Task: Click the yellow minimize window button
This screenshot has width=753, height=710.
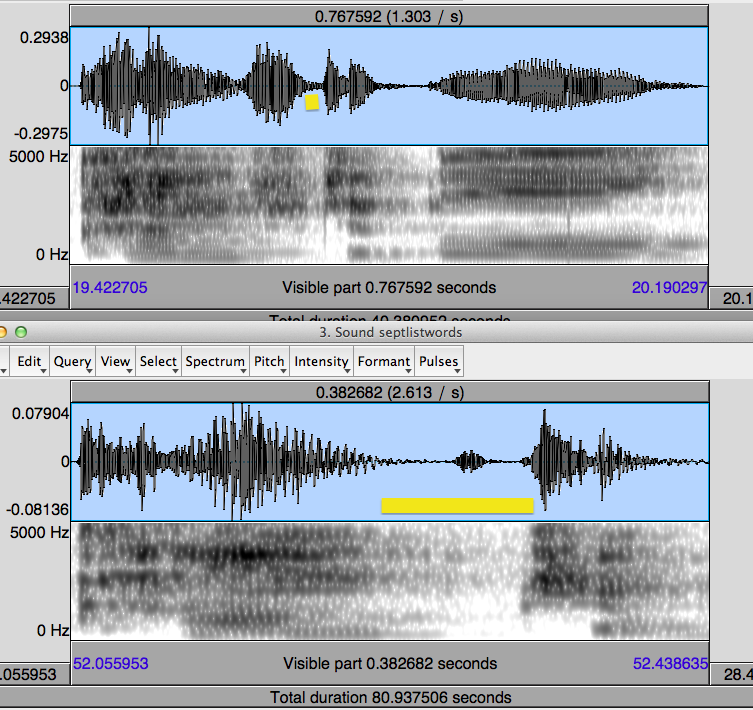Action: [x=3, y=332]
